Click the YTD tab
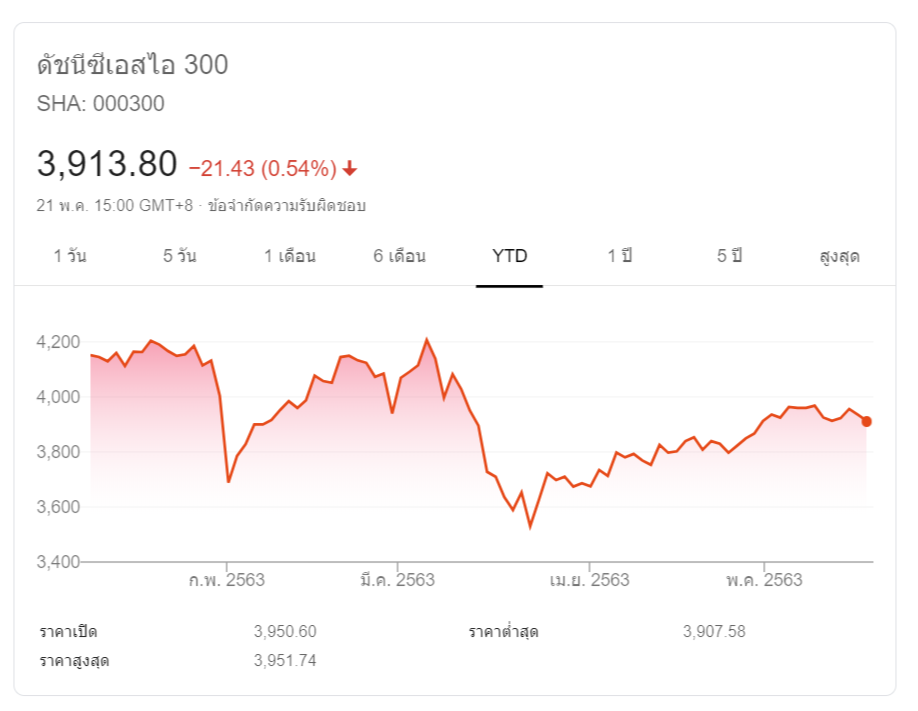This screenshot has height=711, width=918. 509,256
